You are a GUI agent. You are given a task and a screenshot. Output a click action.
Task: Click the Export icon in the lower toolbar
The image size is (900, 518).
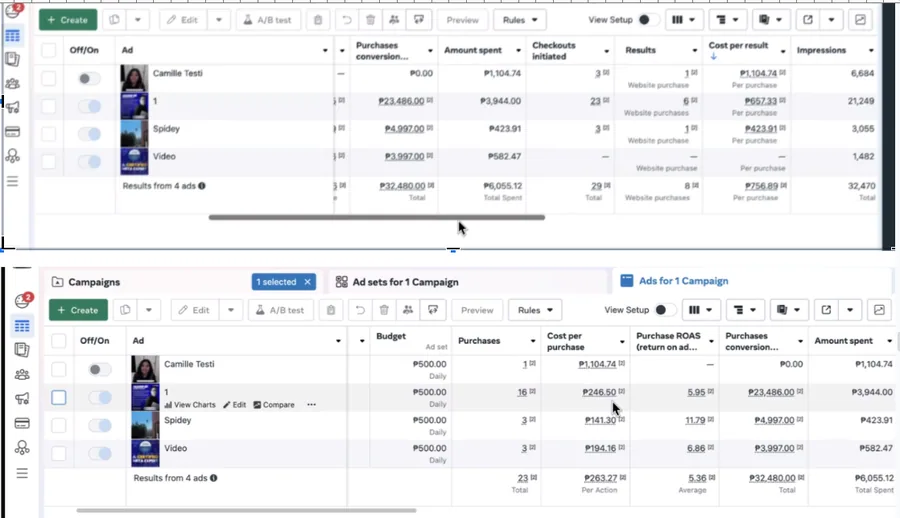tap(826, 310)
